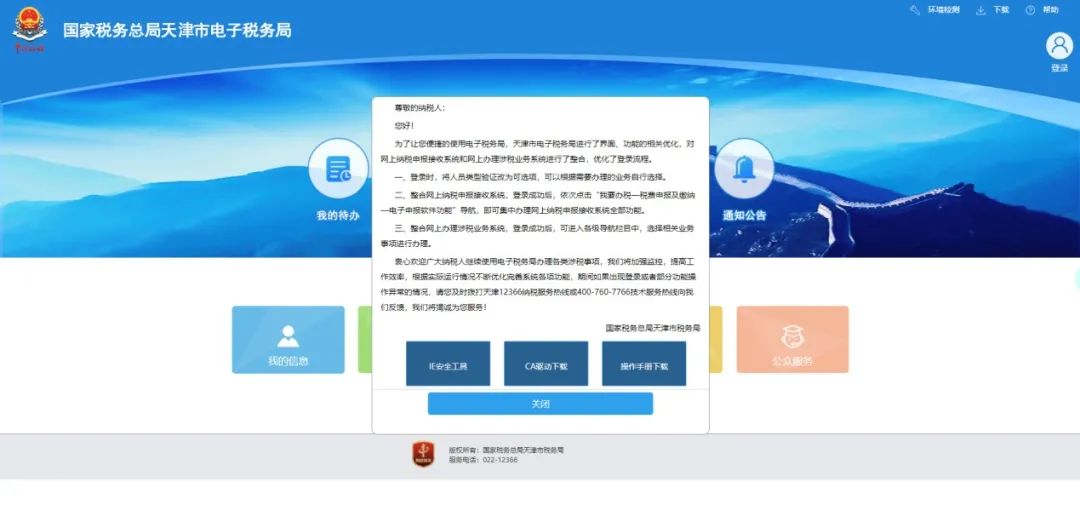Click the green tile partly hidden behind the dialog

point(365,340)
